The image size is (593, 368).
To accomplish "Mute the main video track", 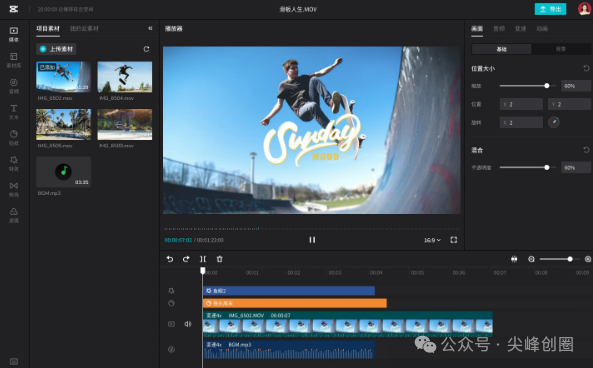I will (188, 324).
